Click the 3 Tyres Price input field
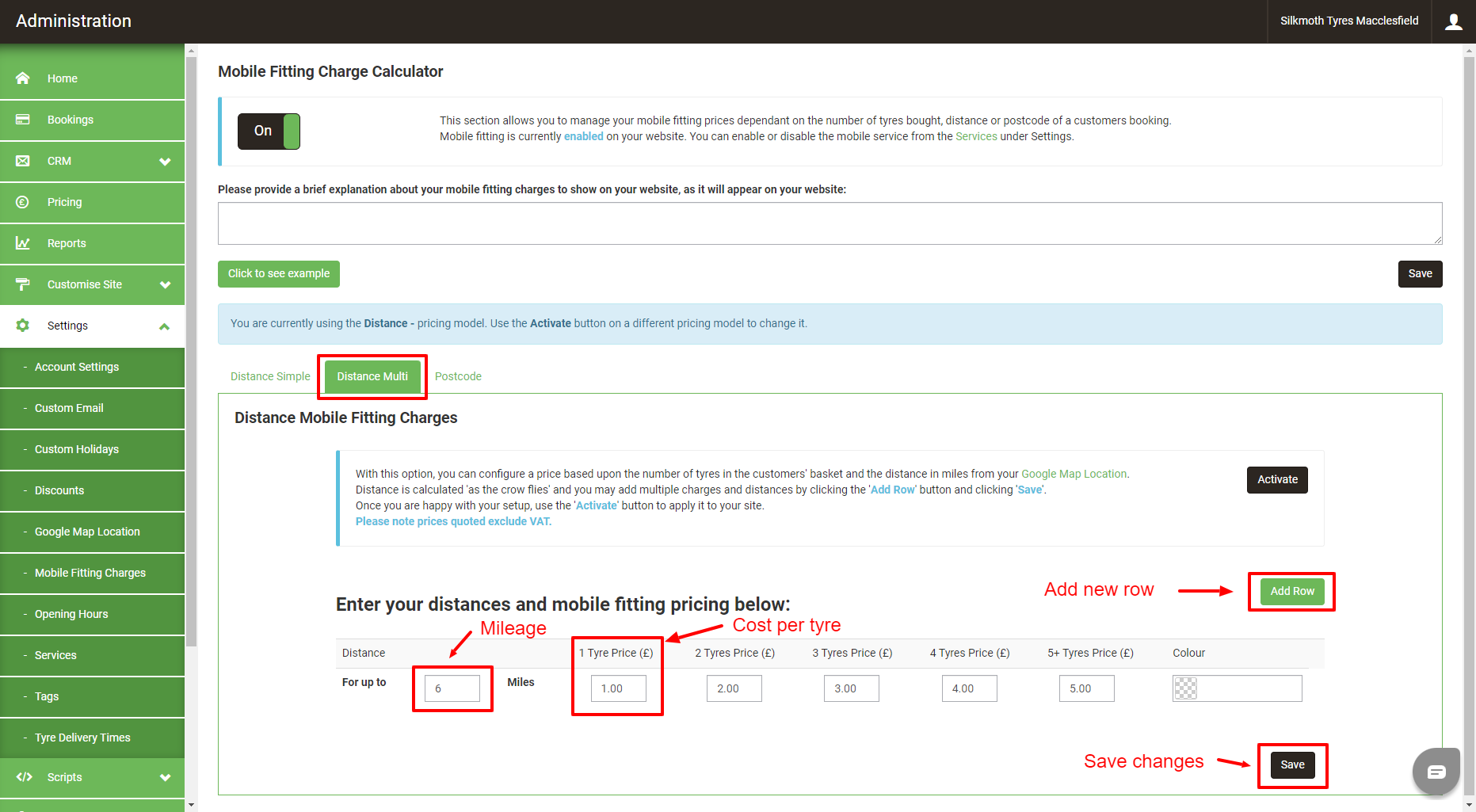The height and width of the screenshot is (812, 1476). (852, 688)
